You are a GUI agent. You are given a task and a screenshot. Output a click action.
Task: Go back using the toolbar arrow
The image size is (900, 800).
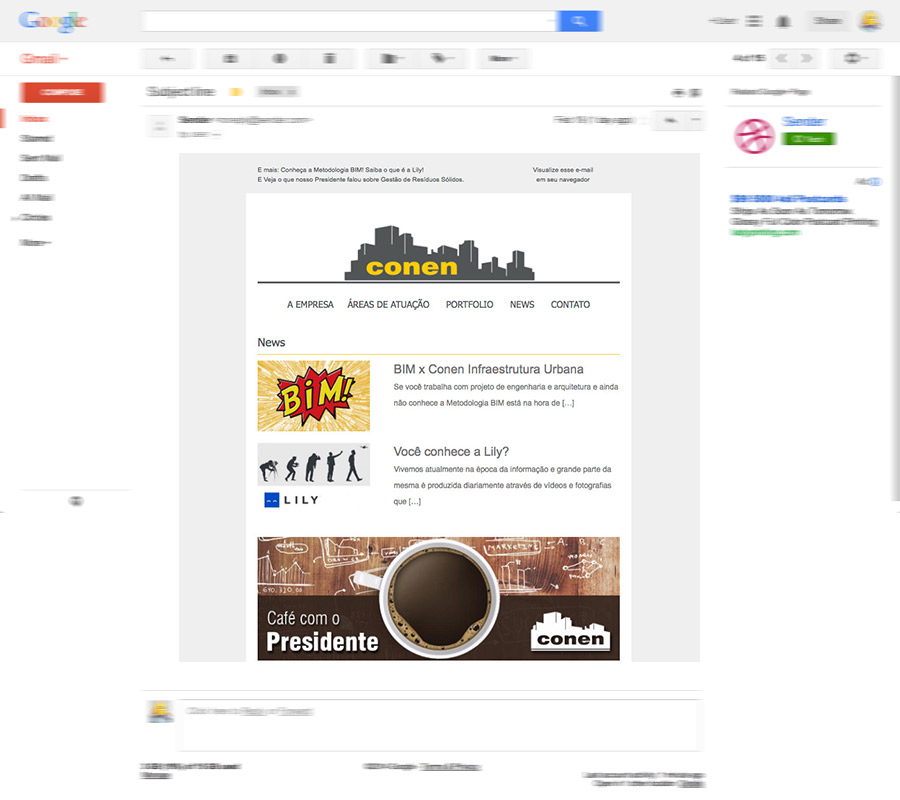[x=167, y=59]
